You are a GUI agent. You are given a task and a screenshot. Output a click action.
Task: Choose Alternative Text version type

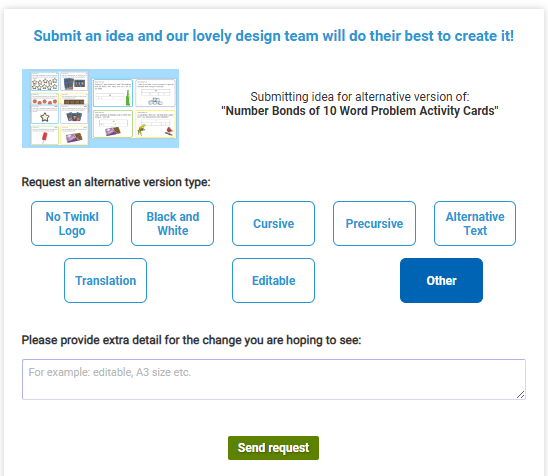pos(475,224)
